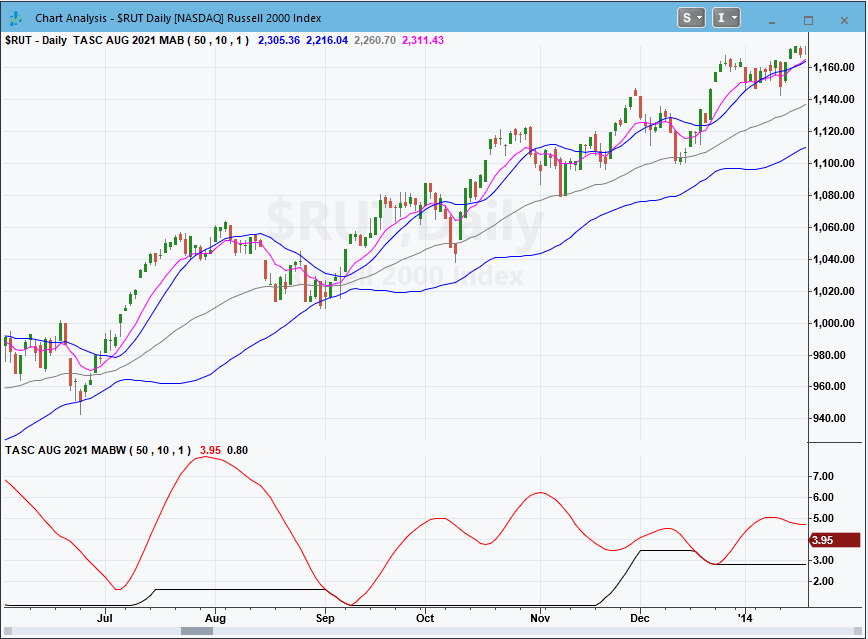Click the TradeStation app icon in title bar
Screen dimensions: 868x639
(x=17, y=18)
